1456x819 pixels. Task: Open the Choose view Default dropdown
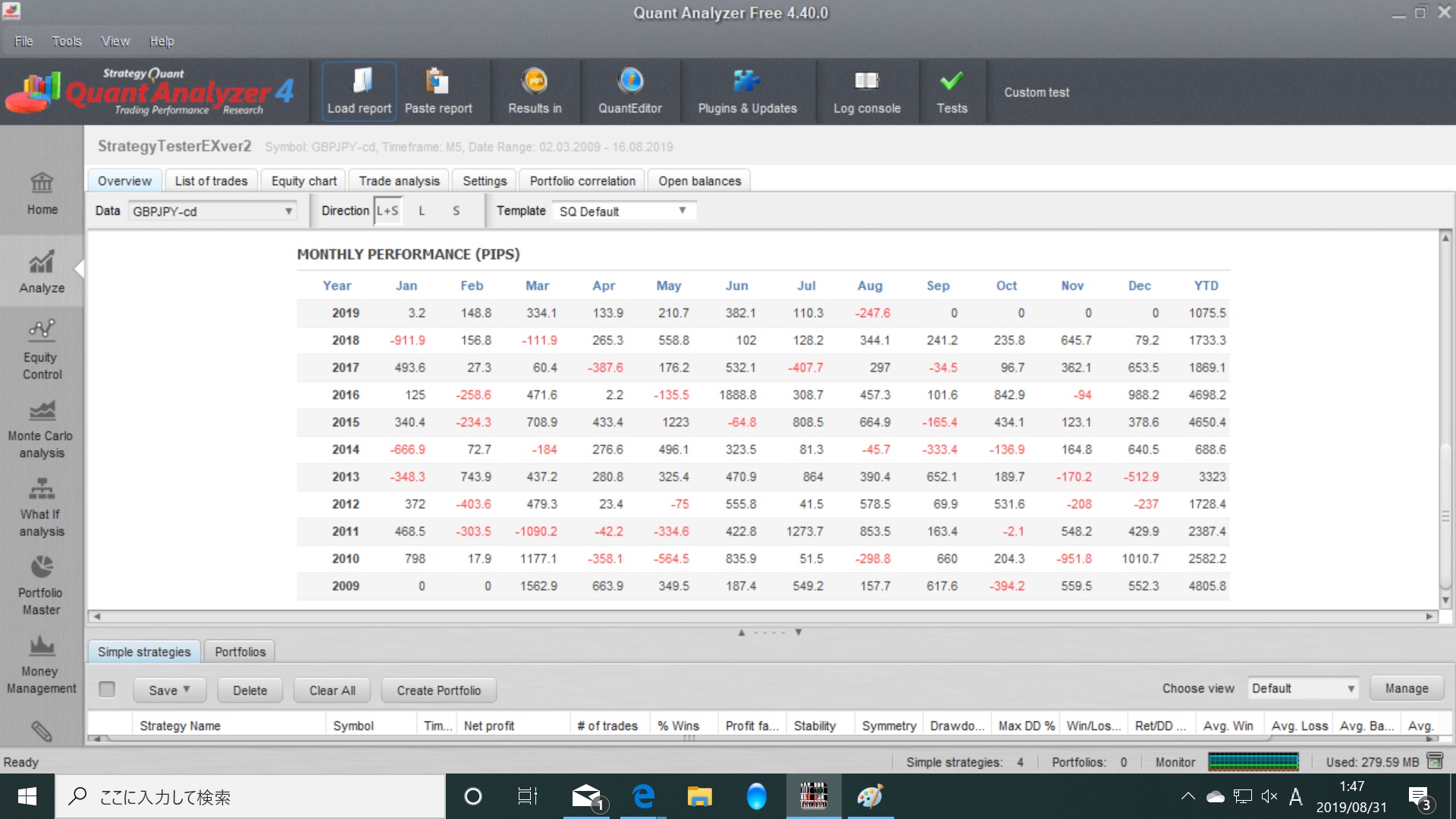click(1302, 689)
